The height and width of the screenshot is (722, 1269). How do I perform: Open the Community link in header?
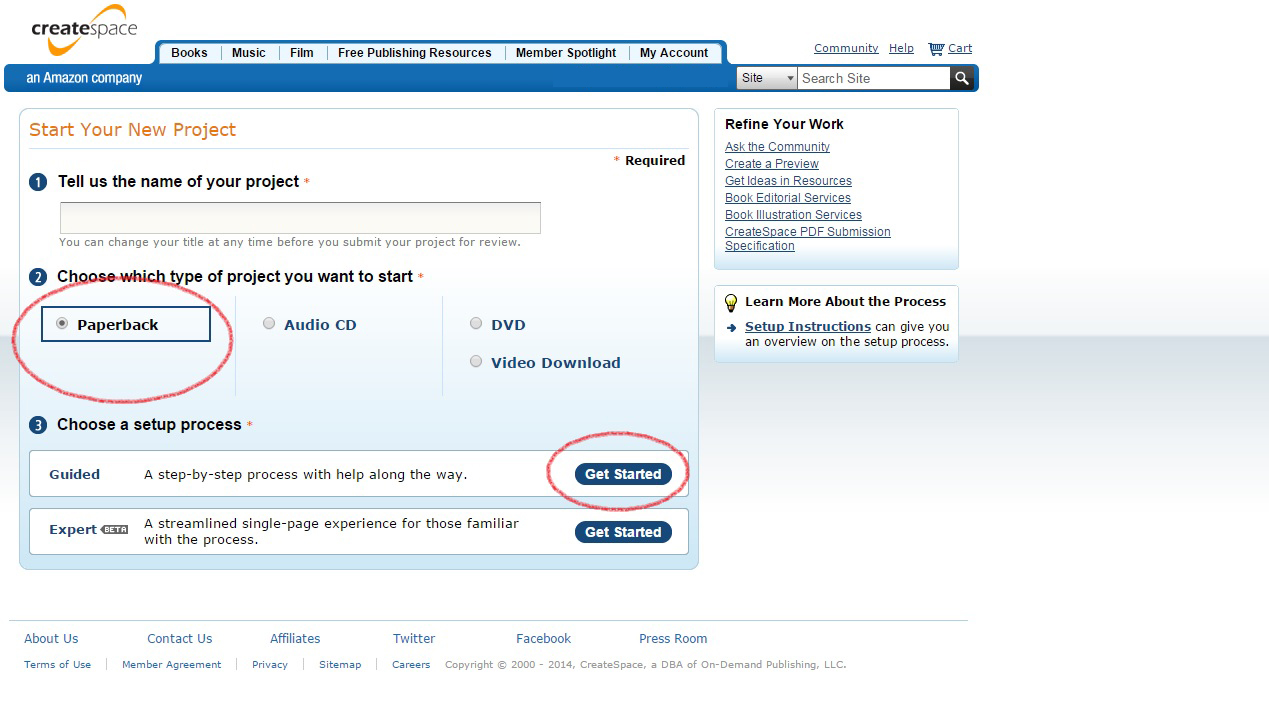[x=845, y=48]
